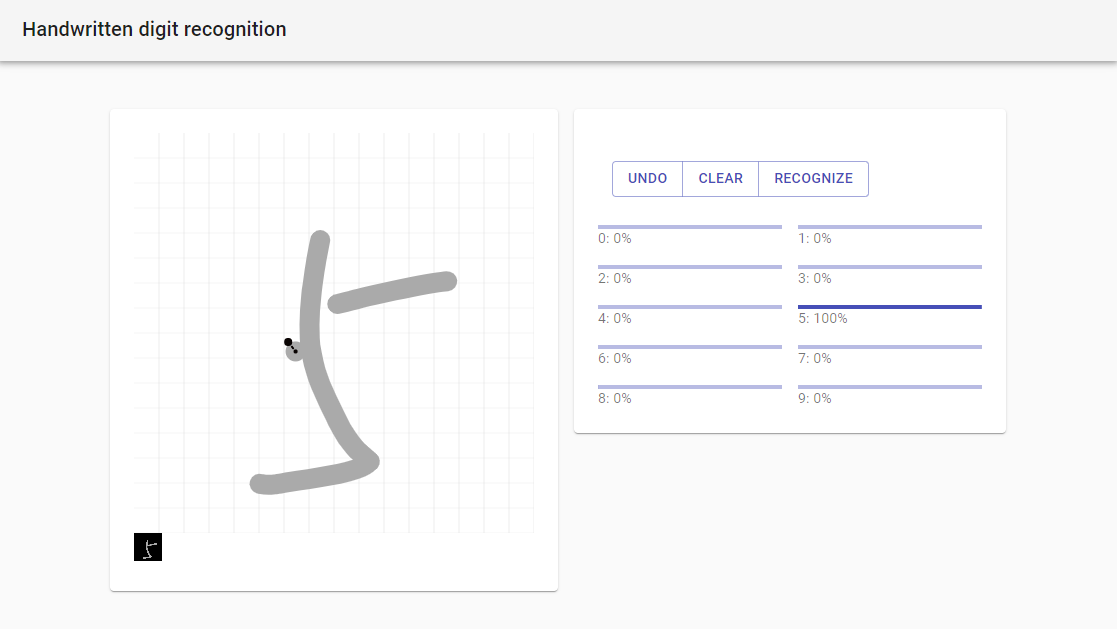Click the Recognize button
The height and width of the screenshot is (629, 1117).
813,179
